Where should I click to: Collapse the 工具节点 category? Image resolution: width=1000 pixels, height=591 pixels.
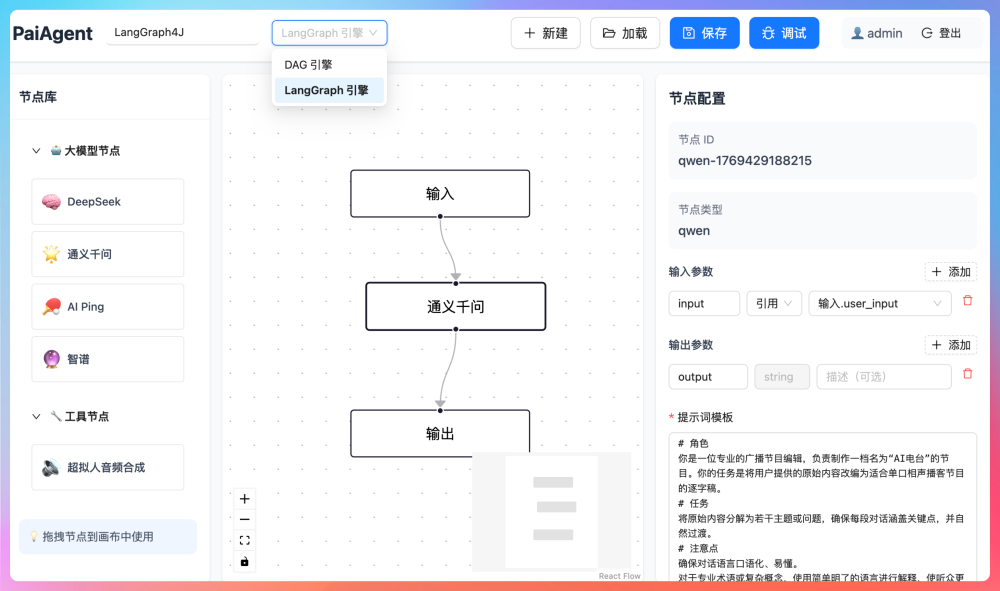[36, 416]
